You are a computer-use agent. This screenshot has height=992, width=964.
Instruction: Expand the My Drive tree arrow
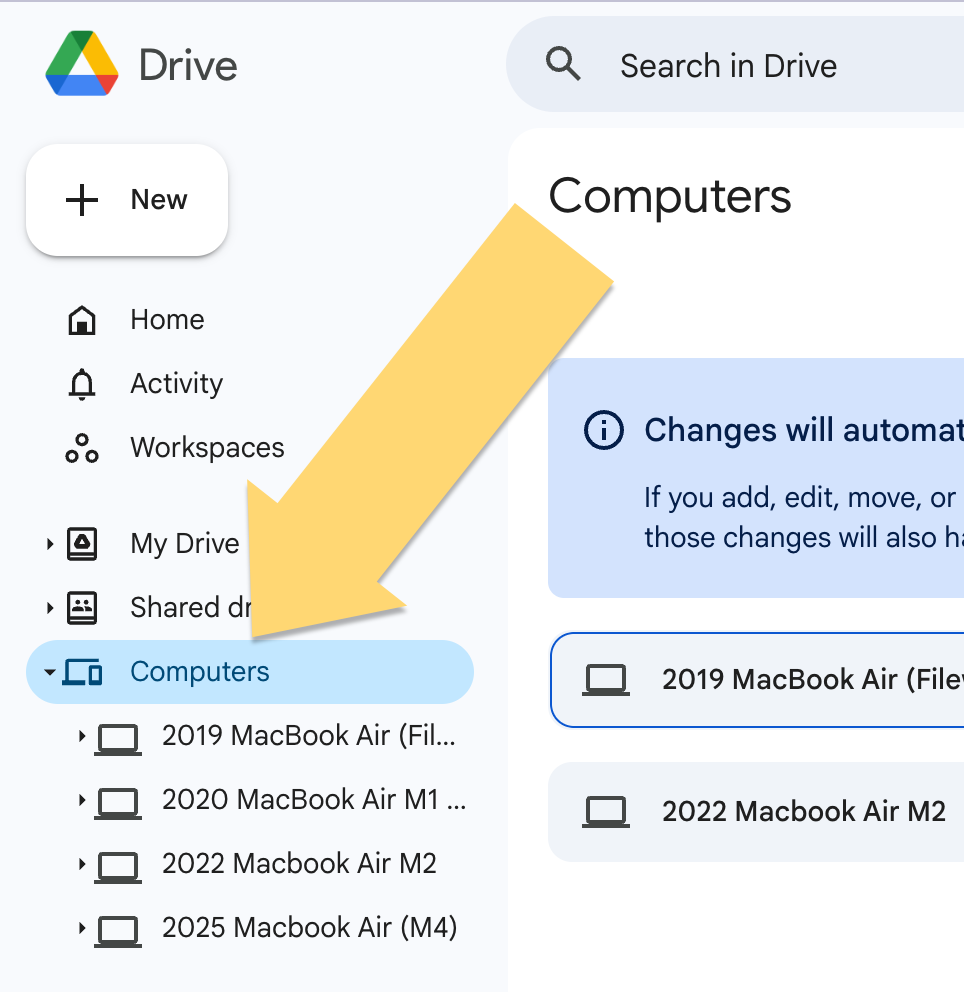pos(50,544)
